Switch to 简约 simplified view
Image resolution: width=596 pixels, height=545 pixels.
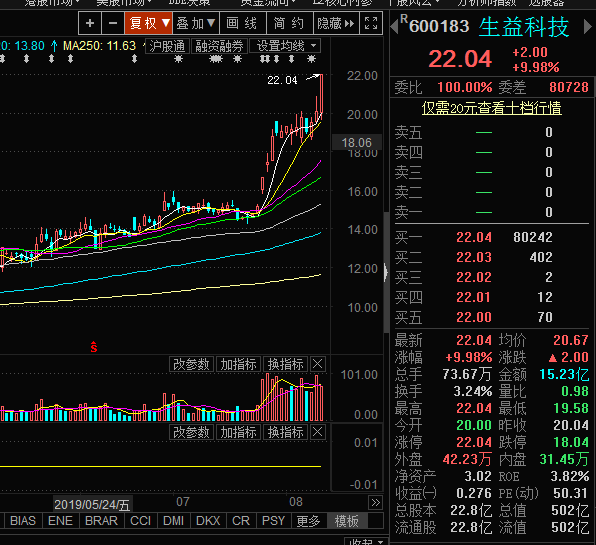pyautogui.click(x=289, y=23)
